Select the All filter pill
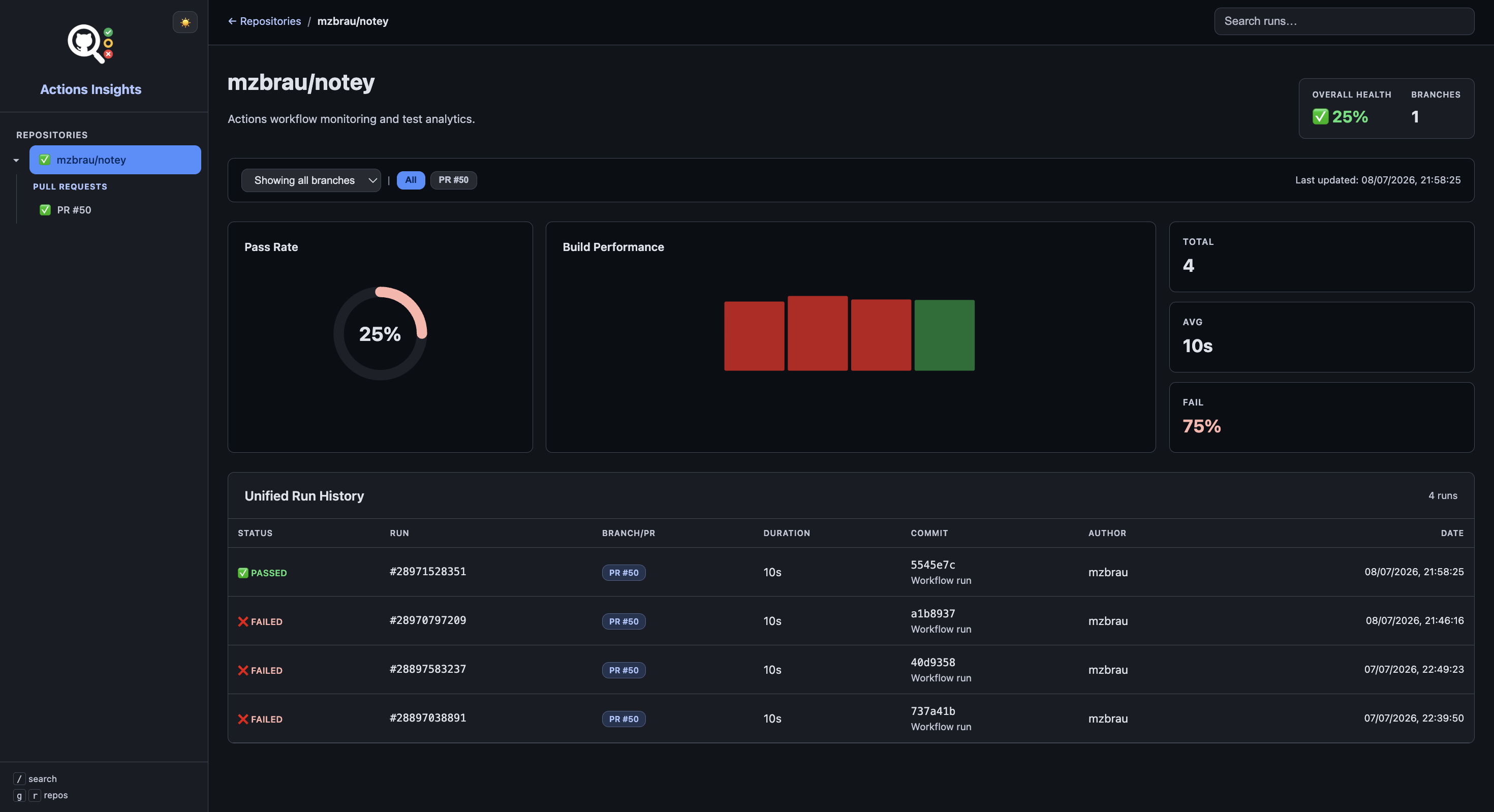1494x812 pixels. (x=411, y=180)
